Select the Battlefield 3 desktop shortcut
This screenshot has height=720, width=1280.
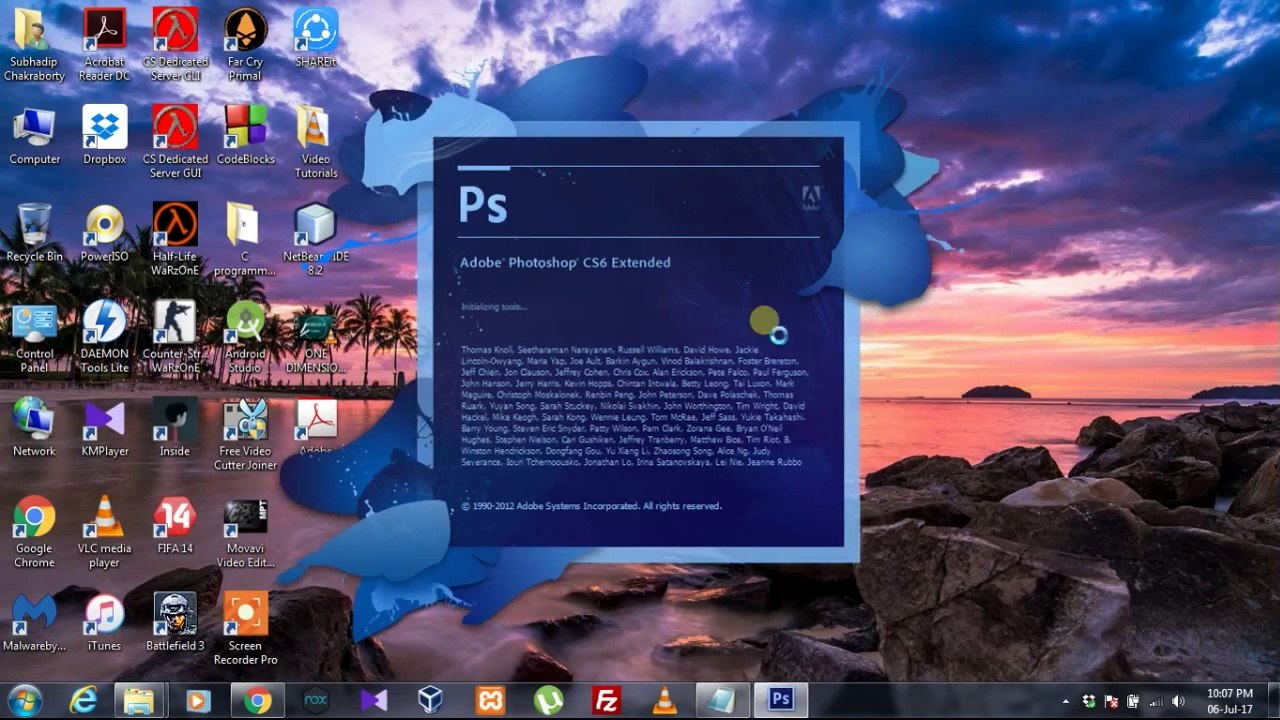click(x=175, y=622)
